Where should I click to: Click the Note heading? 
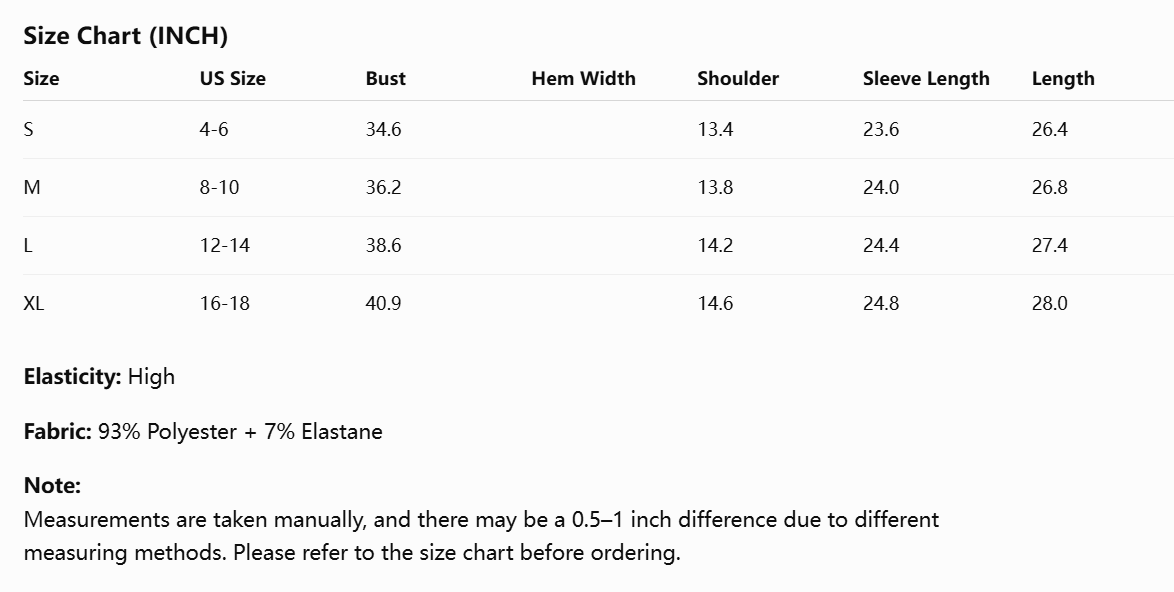[52, 486]
